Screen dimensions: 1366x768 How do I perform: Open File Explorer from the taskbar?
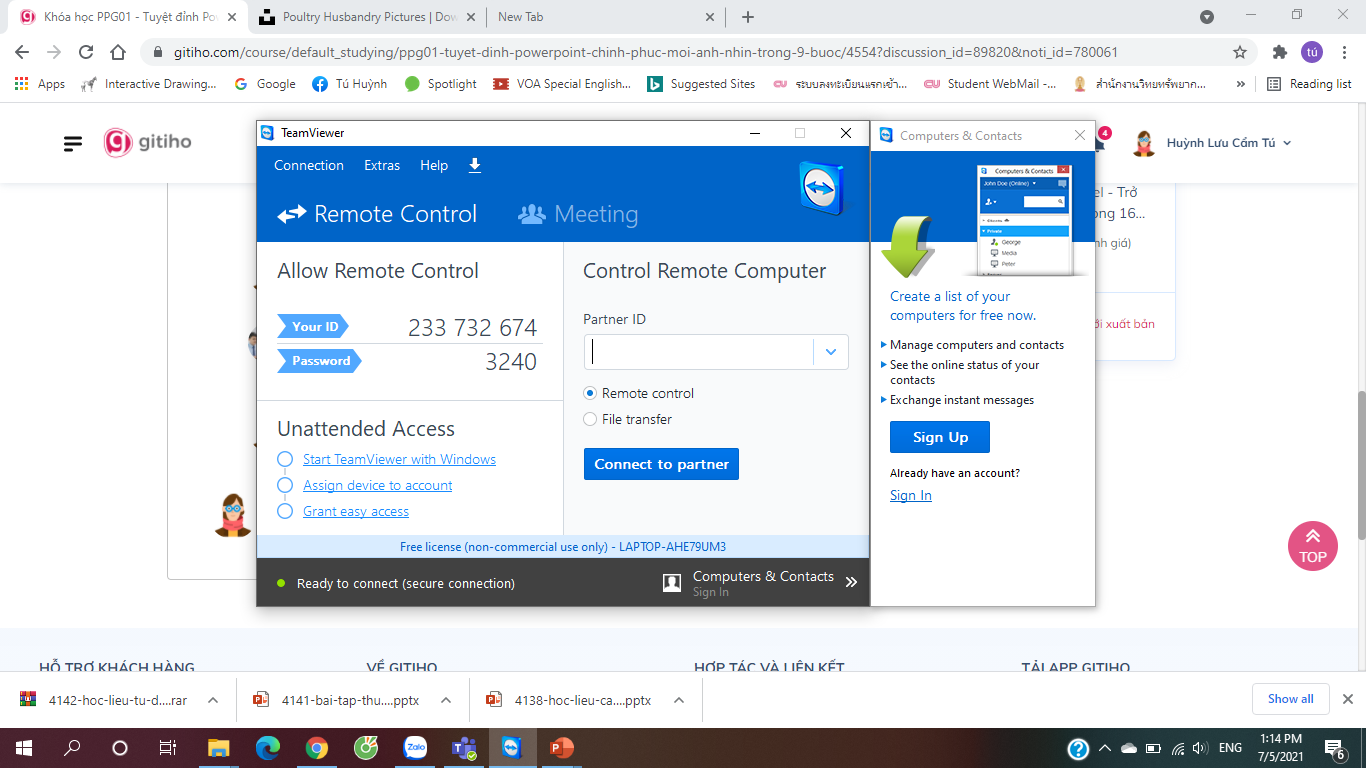tap(218, 747)
